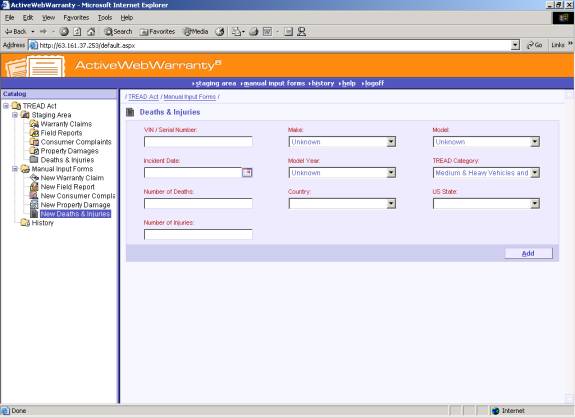Open the Search toolbar button
Screen dimensions: 575x418
click(x=118, y=32)
